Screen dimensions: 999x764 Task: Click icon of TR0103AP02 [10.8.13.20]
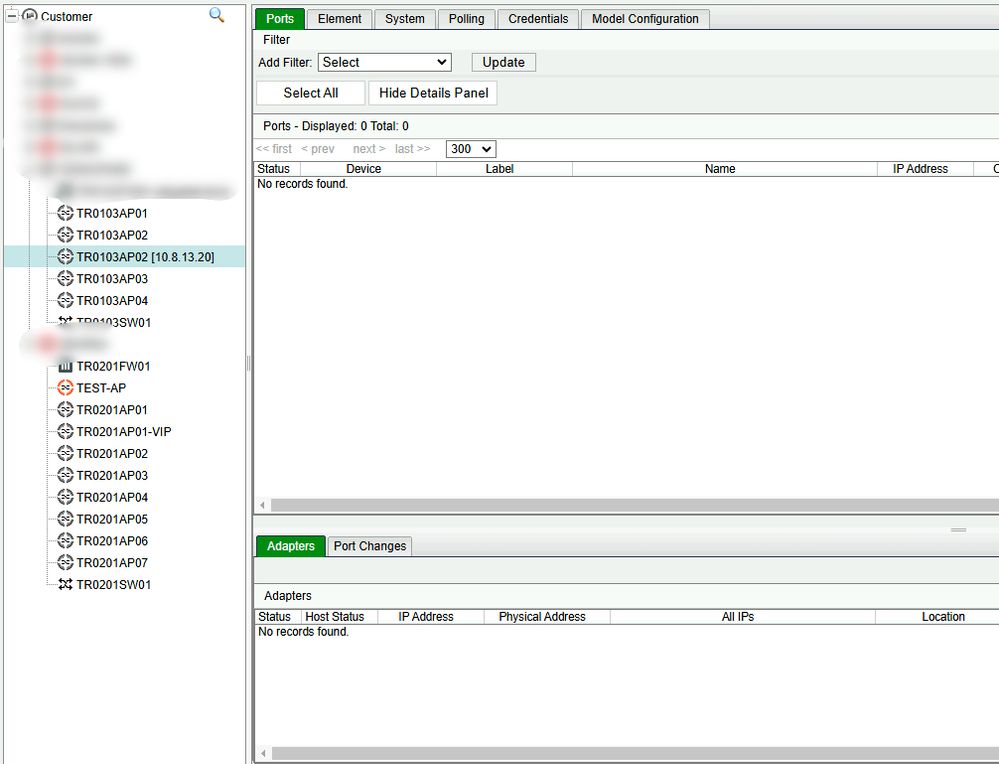click(65, 256)
